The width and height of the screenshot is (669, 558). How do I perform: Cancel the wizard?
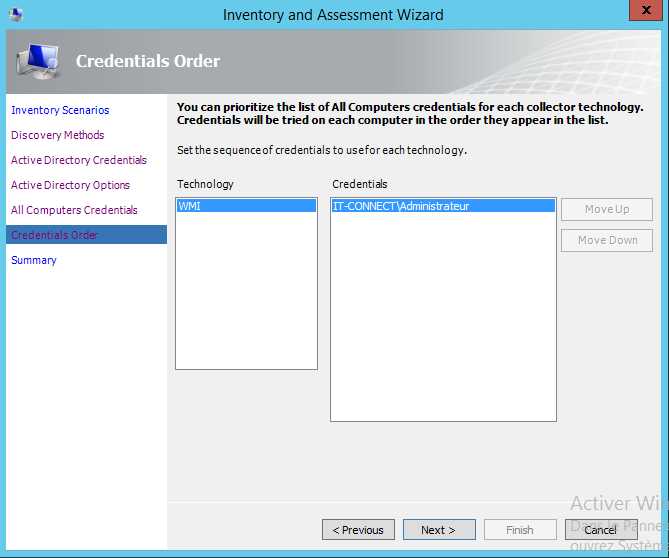(x=600, y=530)
